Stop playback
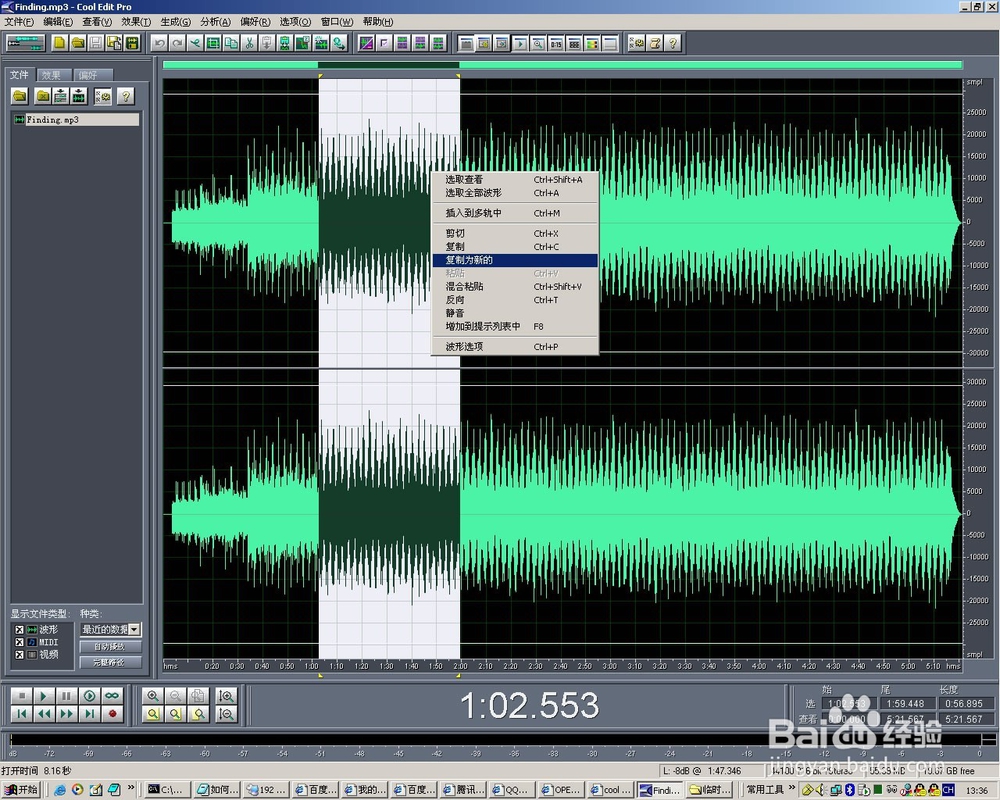 point(21,696)
